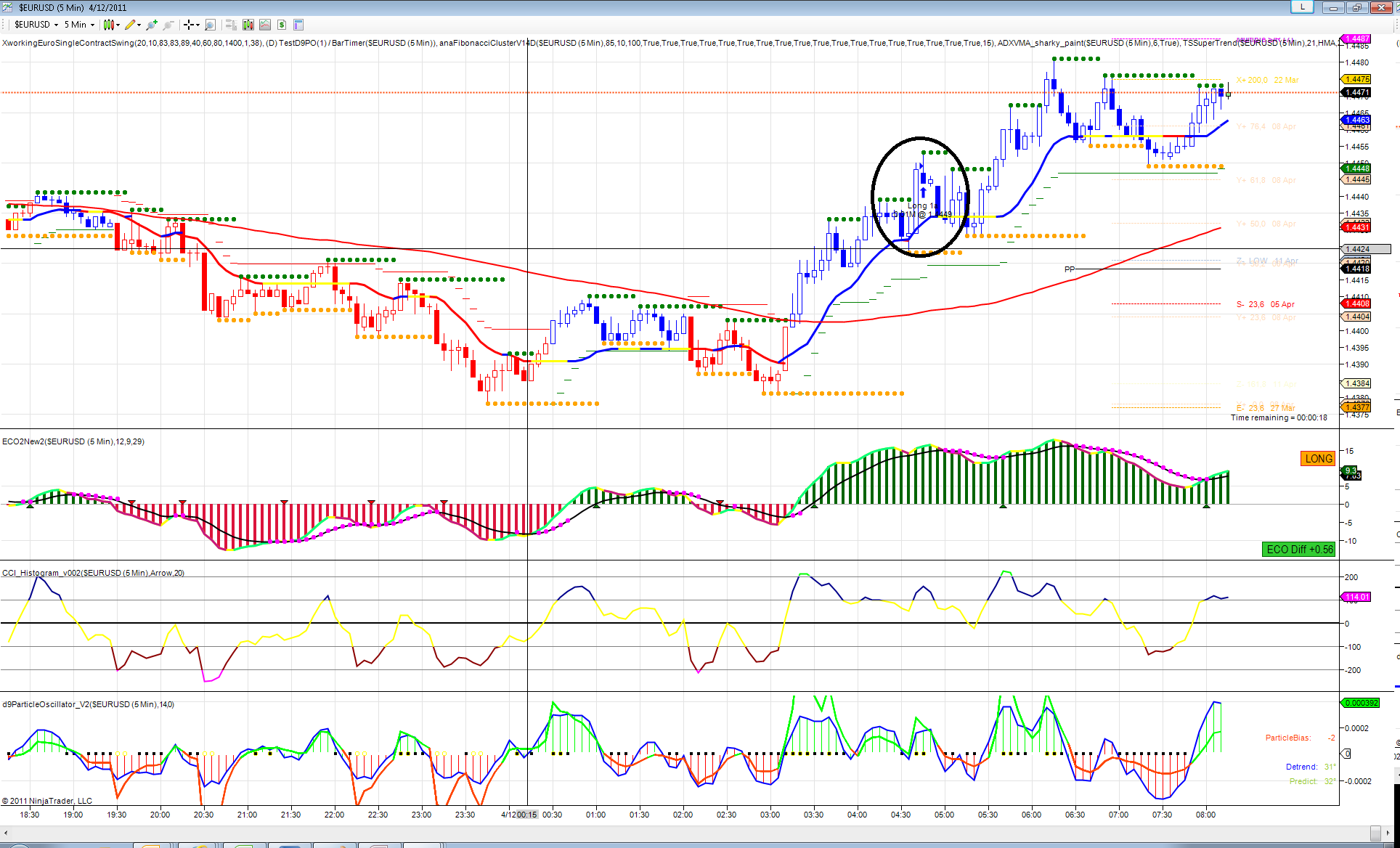Open the chart Properties icon
This screenshot has height=848, width=1400.
298,25
